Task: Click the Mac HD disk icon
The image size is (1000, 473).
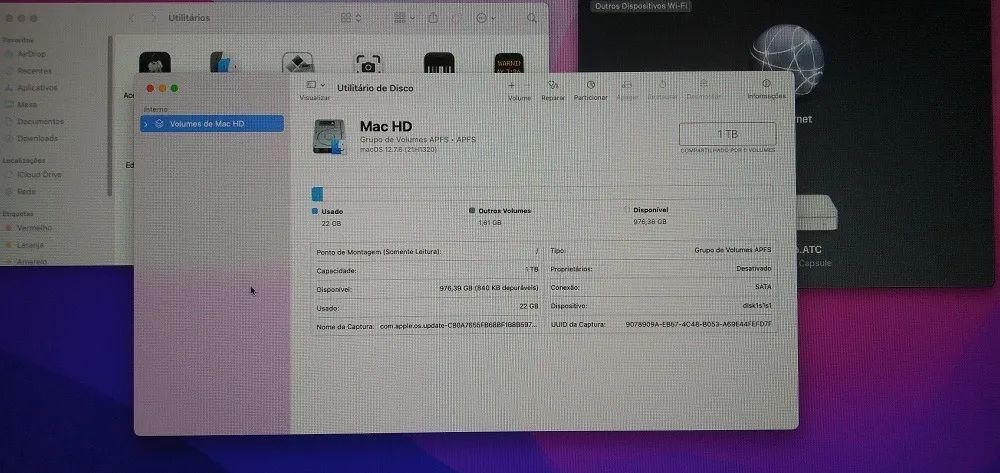Action: [330, 136]
